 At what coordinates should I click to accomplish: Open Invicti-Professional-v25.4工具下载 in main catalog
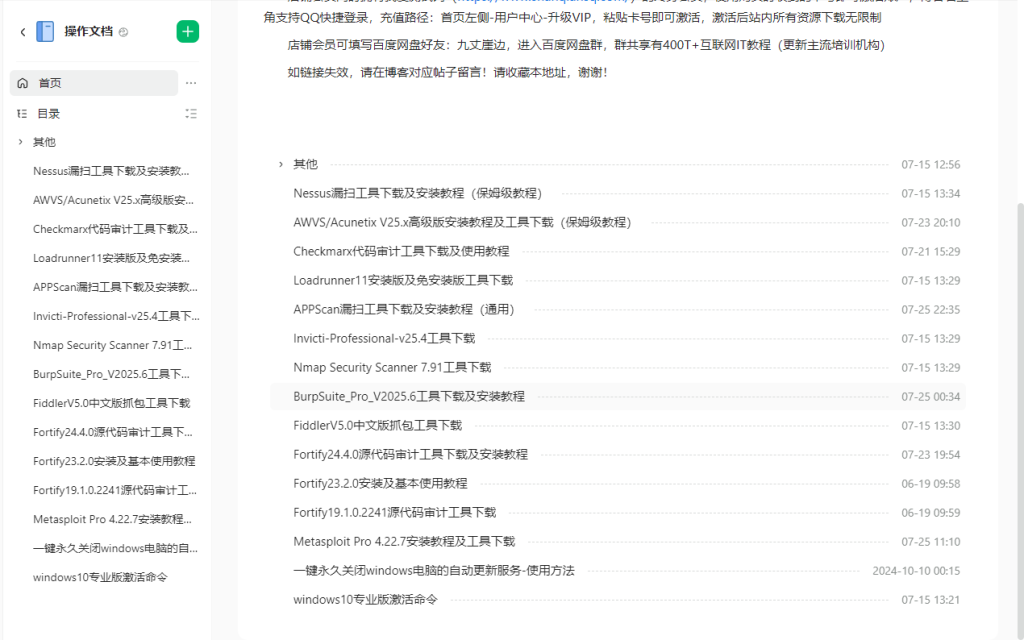(x=384, y=338)
